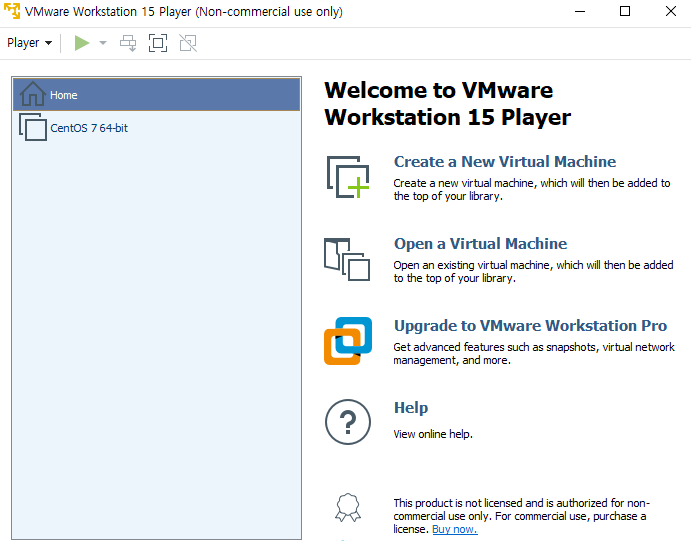
Task: Enter full screen mode icon
Action: [158, 43]
